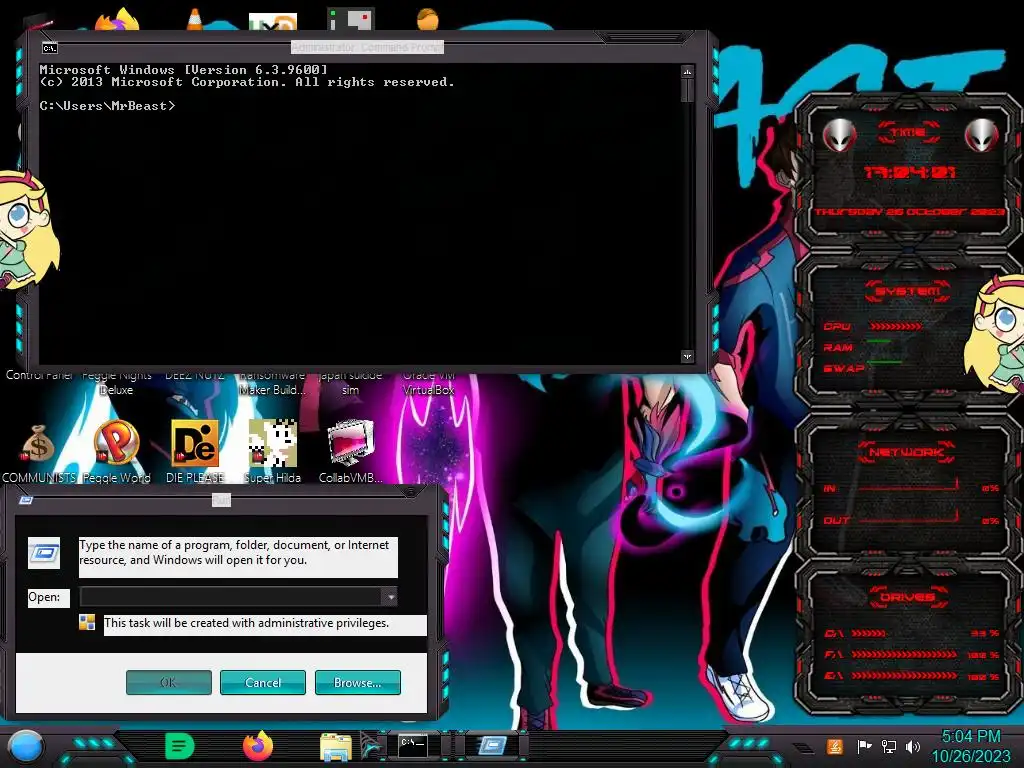1024x768 pixels.
Task: Switch to the Command Prompt taskbar button
Action: pos(413,746)
